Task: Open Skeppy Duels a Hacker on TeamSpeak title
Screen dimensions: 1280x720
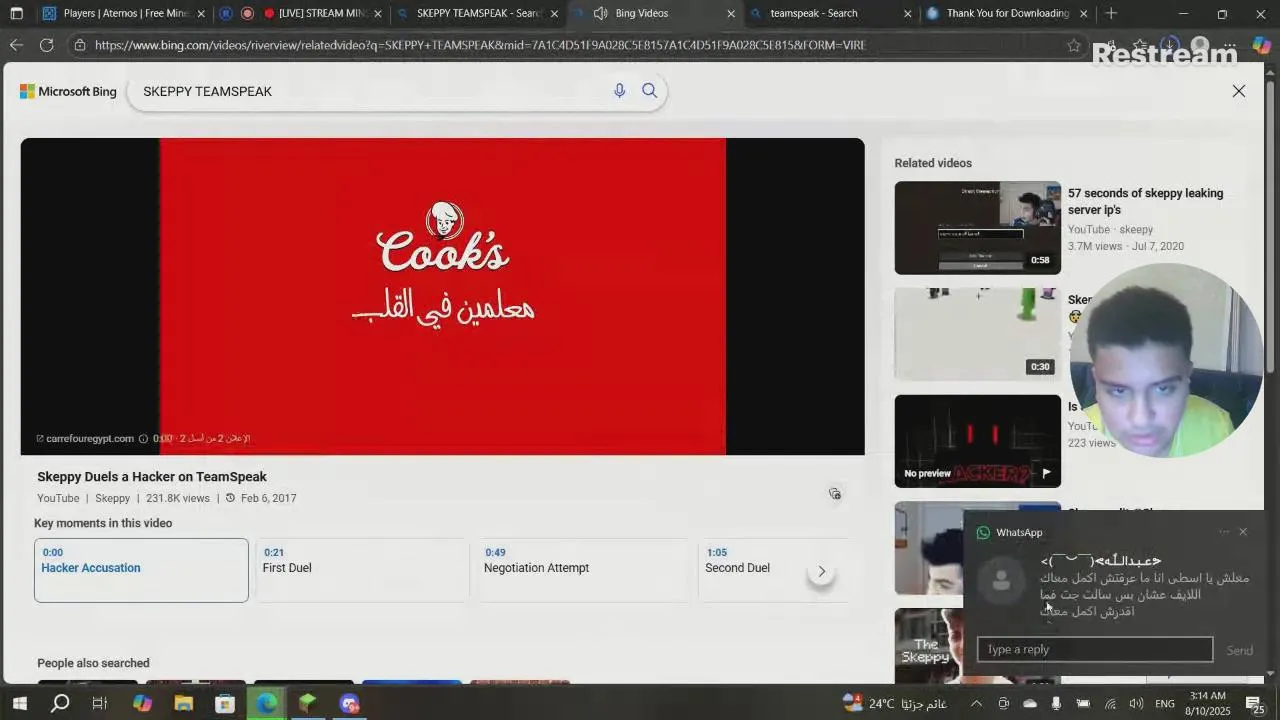Action: (x=152, y=477)
